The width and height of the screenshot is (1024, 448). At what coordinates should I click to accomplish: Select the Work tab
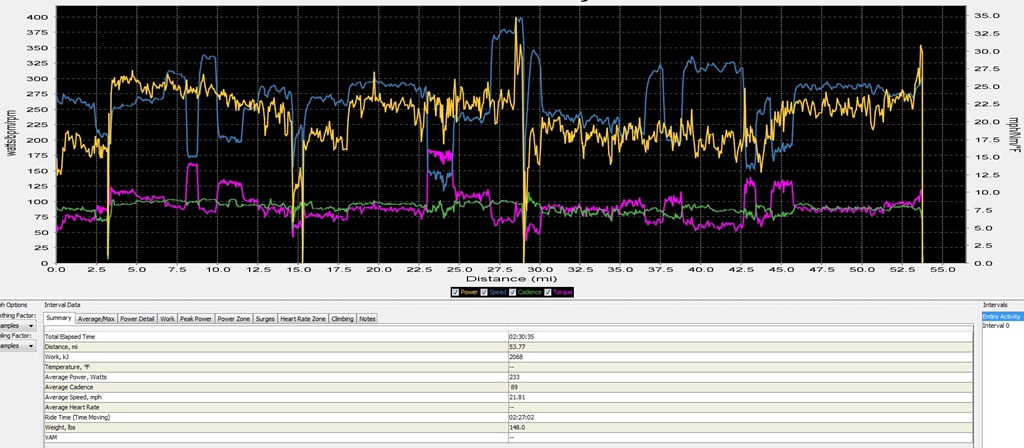[167, 319]
